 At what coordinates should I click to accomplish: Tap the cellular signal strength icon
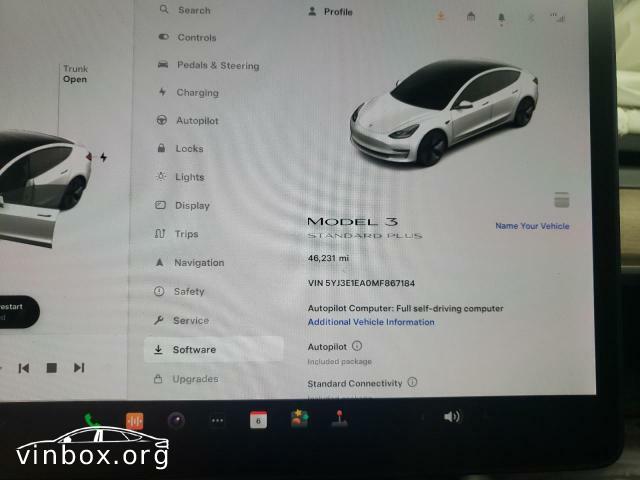[x=558, y=18]
